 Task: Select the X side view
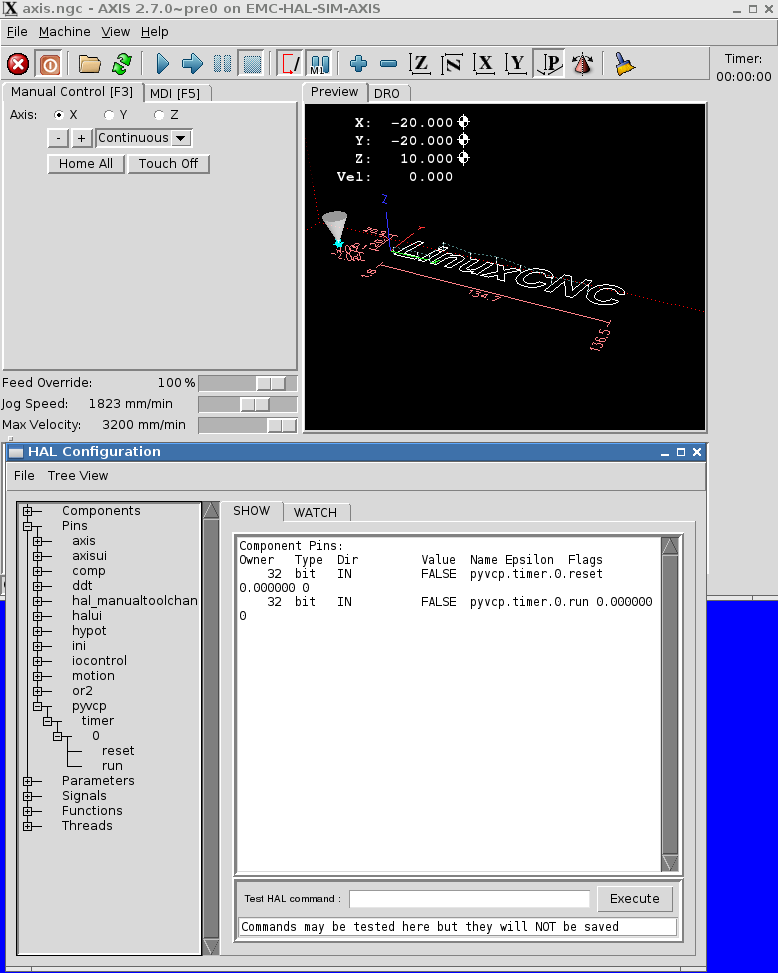tap(484, 64)
